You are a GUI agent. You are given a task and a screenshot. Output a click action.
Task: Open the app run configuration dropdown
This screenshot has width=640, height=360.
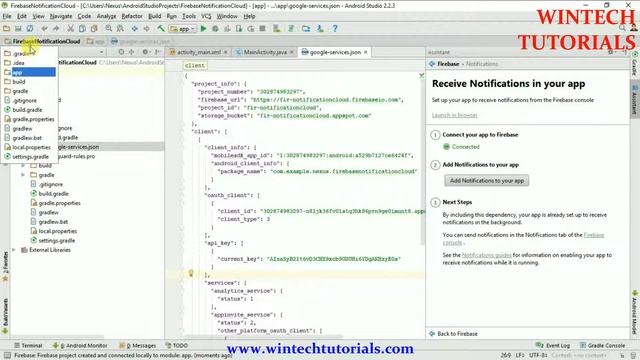182,29
